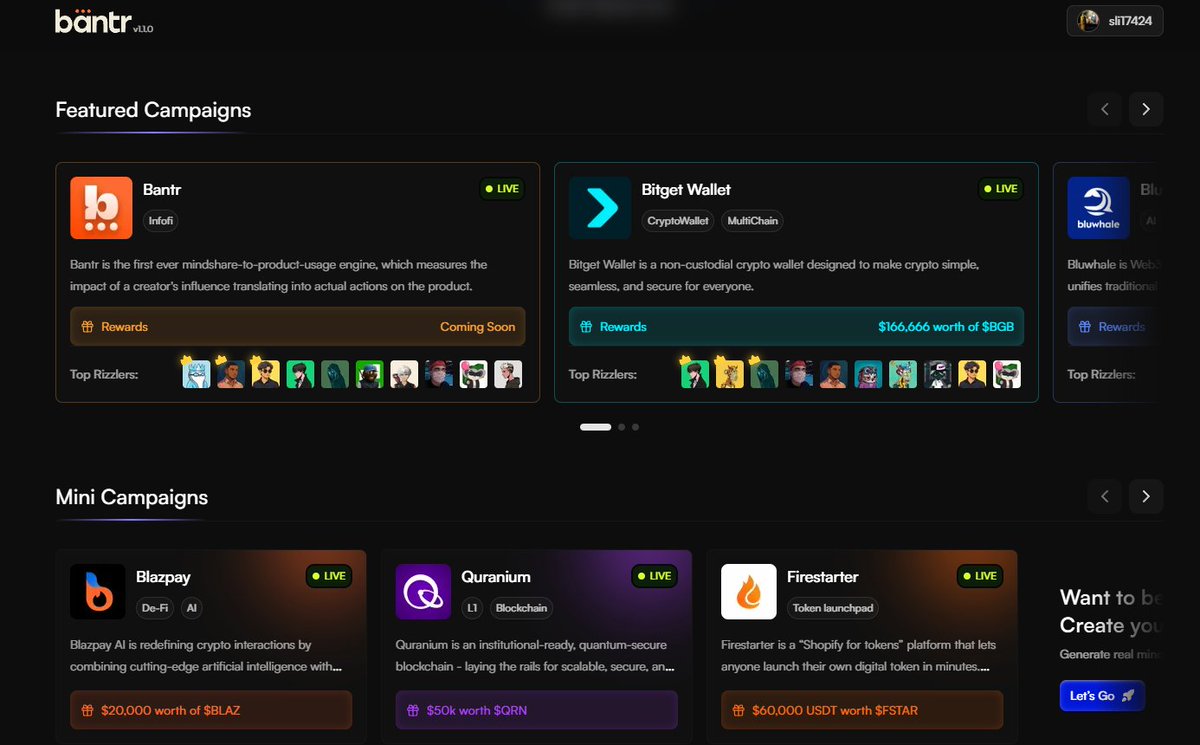
Task: Click the sli17424 profile avatar
Action: coord(1089,20)
